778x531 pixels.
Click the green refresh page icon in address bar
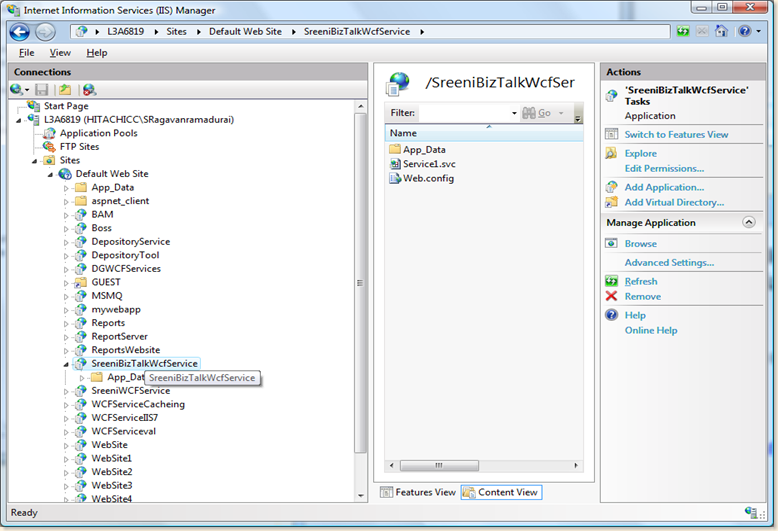[683, 31]
